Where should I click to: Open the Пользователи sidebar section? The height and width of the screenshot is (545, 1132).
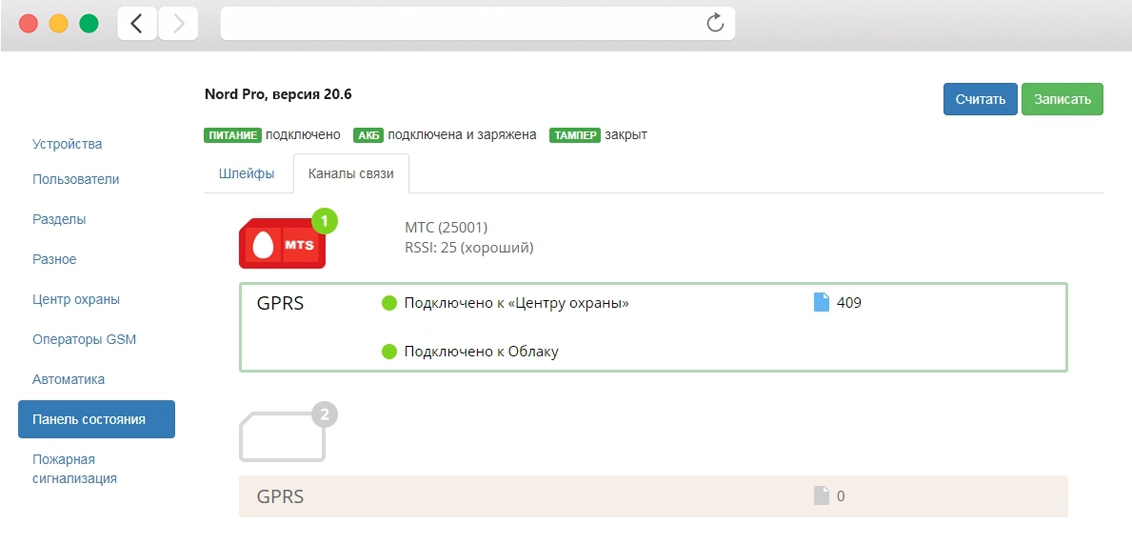point(76,179)
